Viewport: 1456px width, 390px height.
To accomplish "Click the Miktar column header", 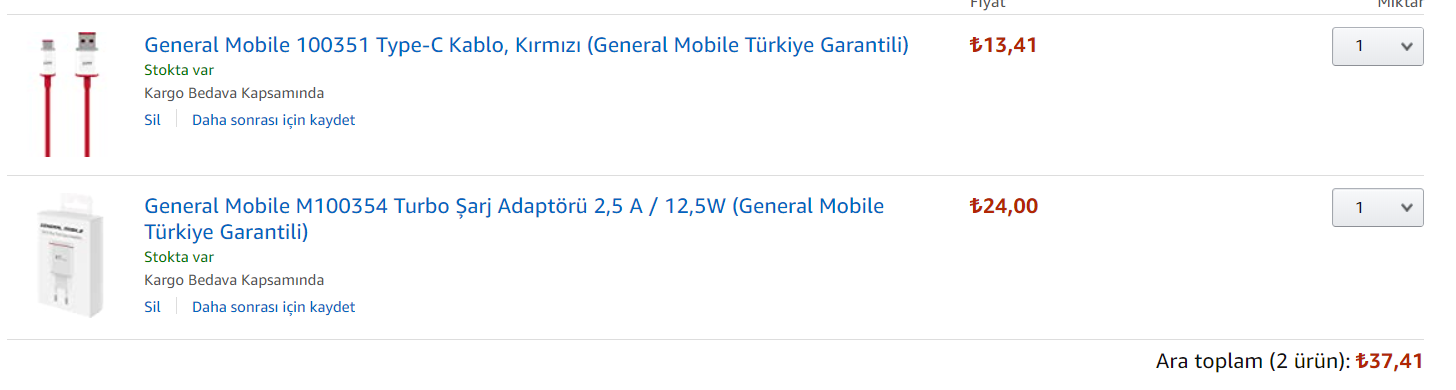I will coord(1400,3).
